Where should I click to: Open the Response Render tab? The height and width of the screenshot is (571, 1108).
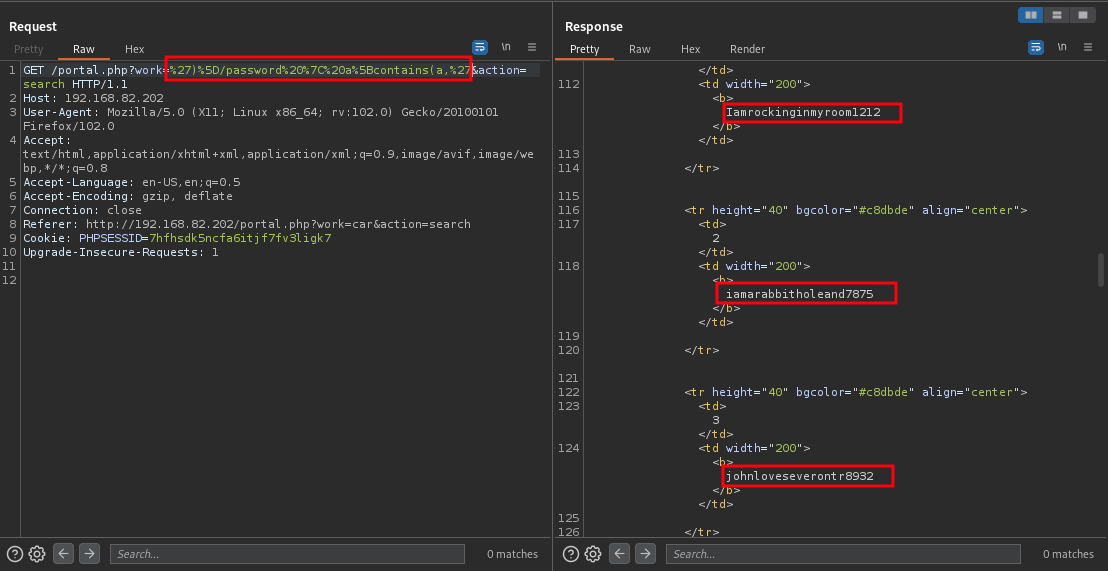[x=748, y=49]
